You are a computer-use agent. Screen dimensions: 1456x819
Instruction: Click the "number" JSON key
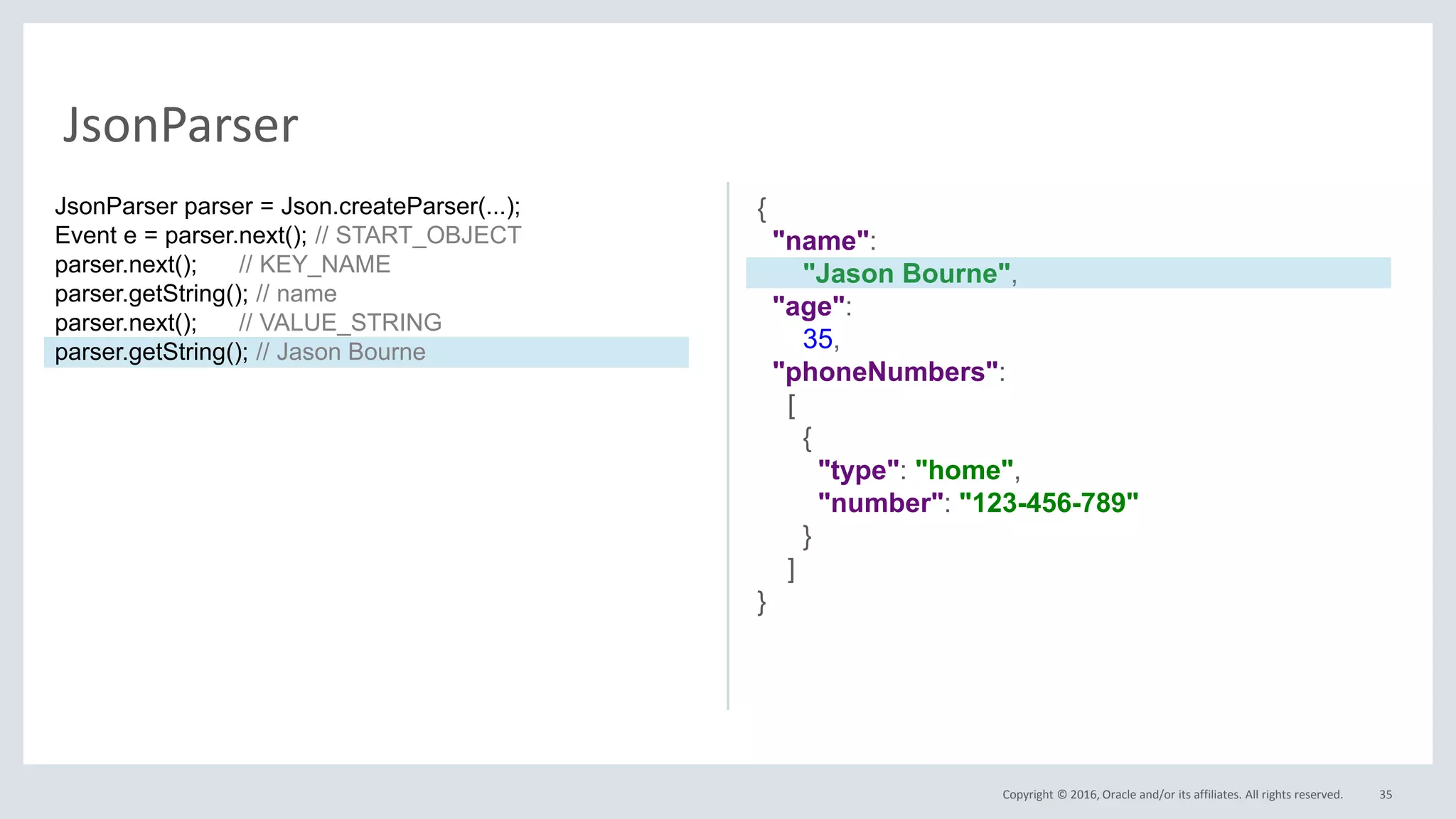[880, 503]
